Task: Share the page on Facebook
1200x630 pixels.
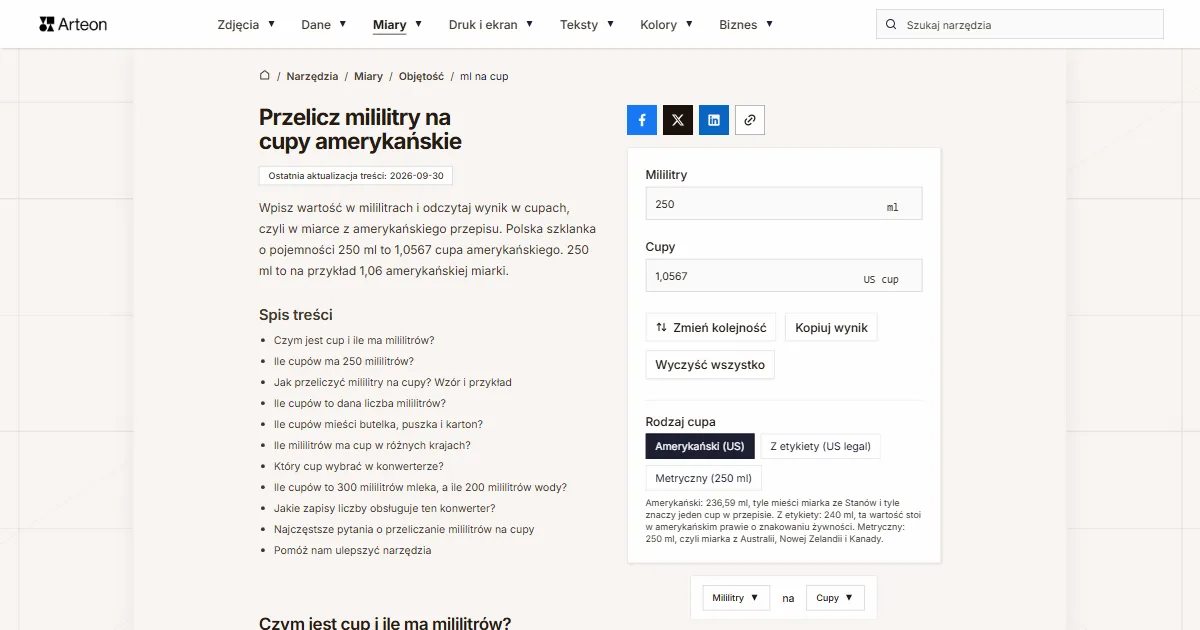Action: [642, 120]
